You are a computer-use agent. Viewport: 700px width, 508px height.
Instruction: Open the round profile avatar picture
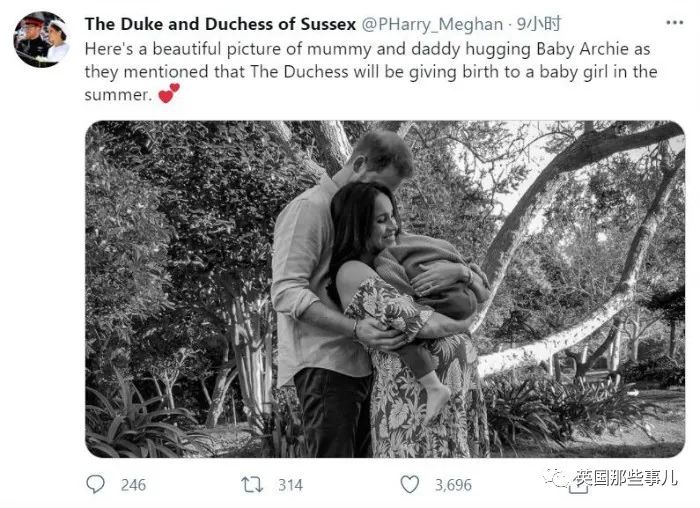point(41,39)
